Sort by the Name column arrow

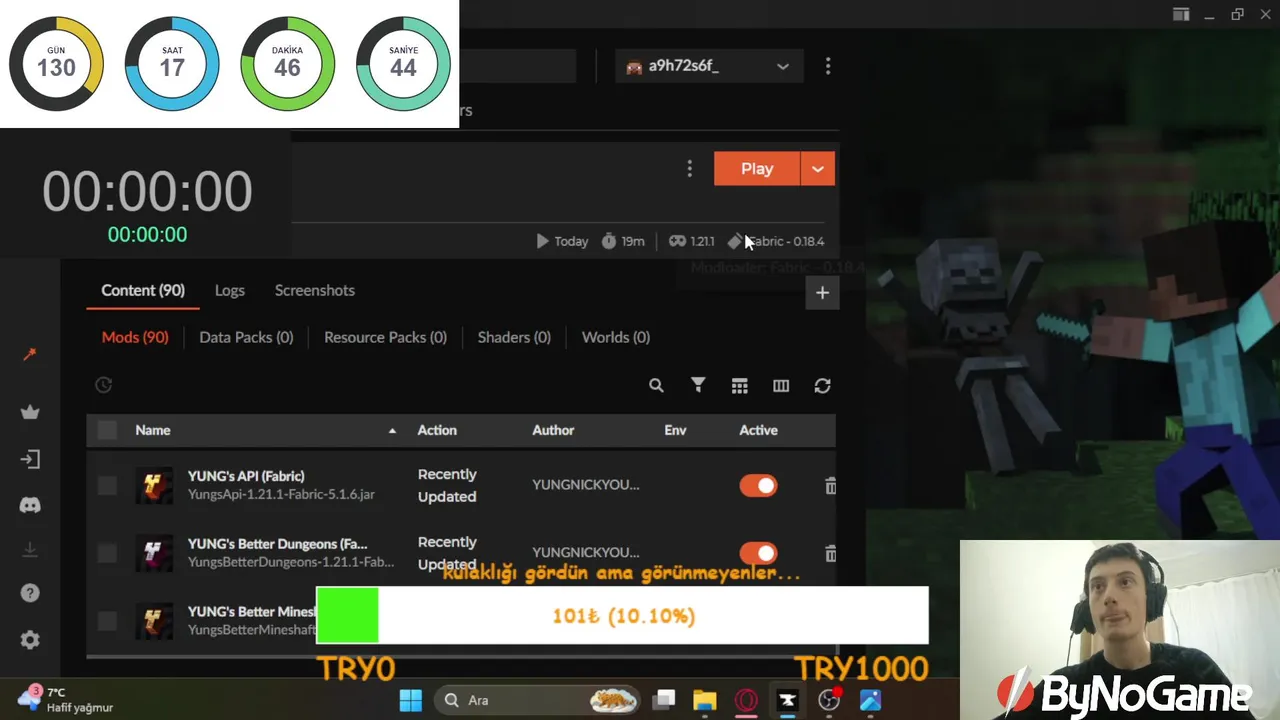[x=392, y=431]
